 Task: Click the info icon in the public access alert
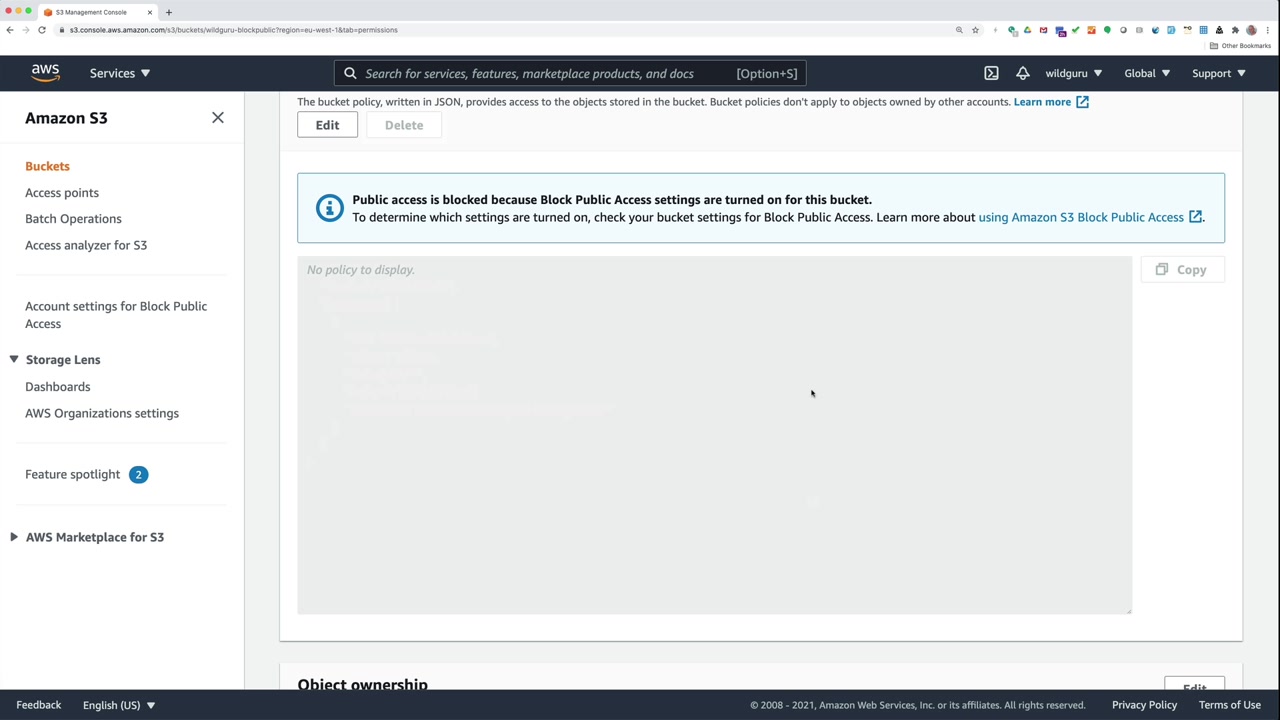(329, 208)
